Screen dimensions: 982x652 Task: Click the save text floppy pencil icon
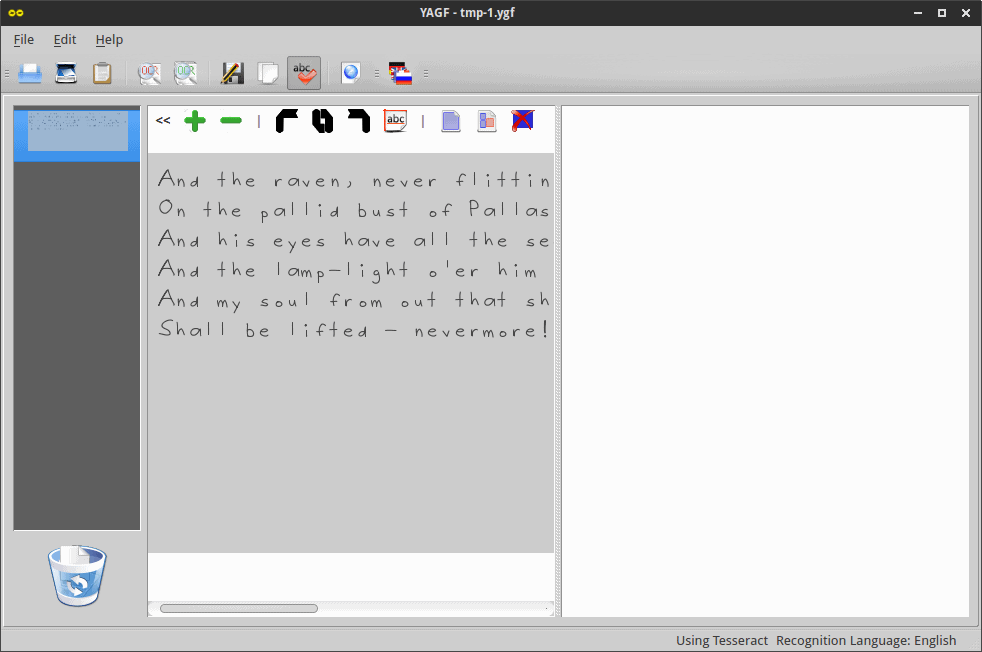point(232,73)
